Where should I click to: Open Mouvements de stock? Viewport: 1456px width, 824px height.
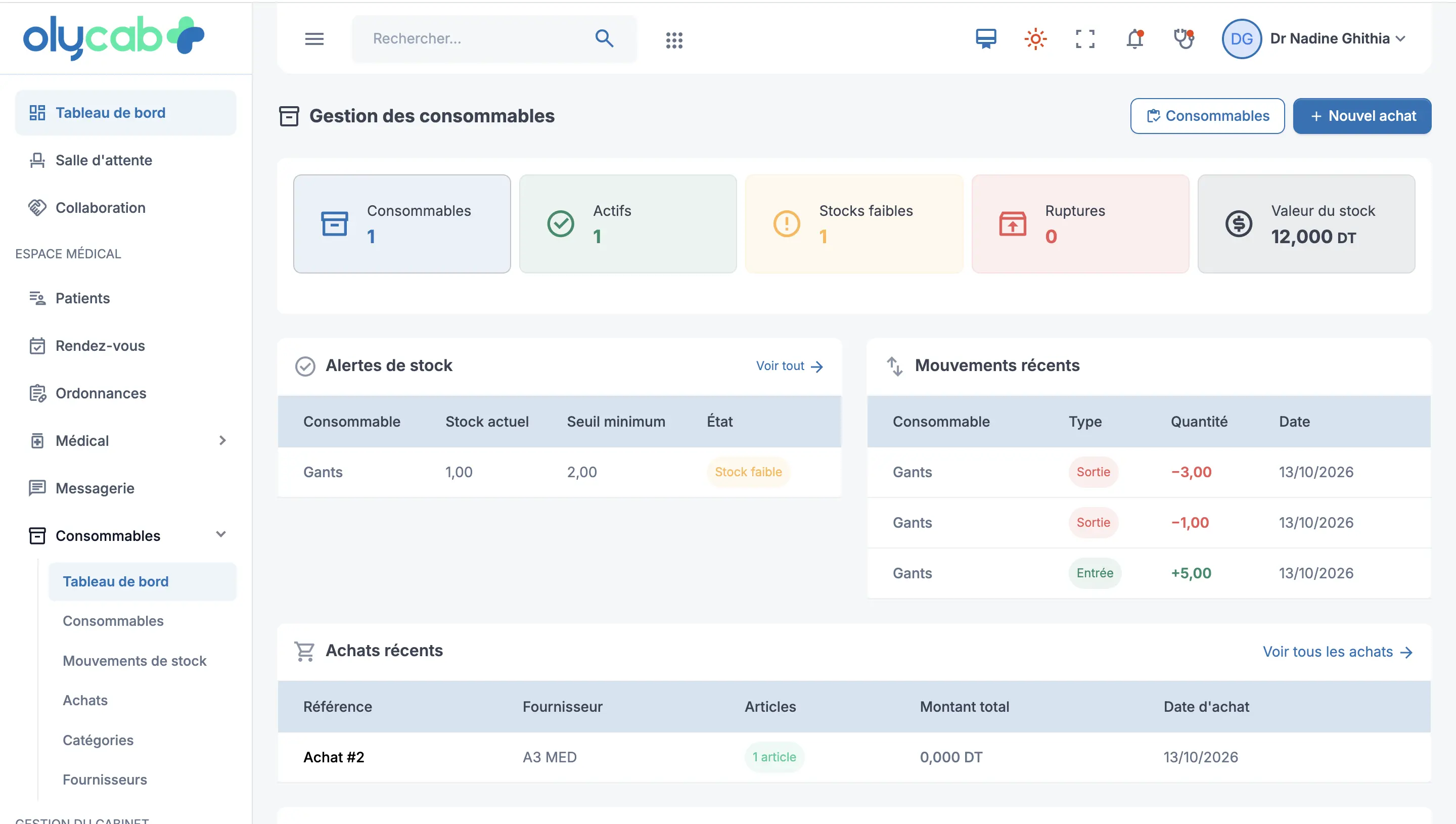click(x=134, y=660)
